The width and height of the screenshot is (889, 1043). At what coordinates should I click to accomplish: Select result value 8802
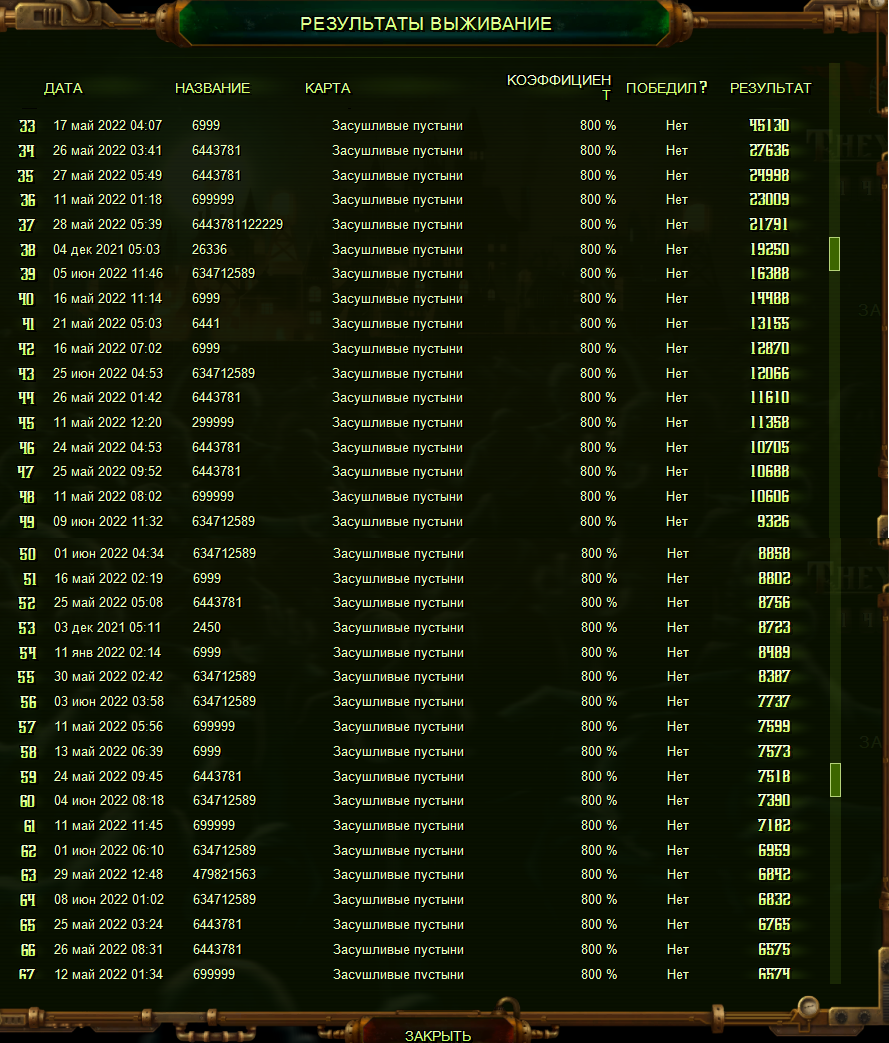click(774, 578)
